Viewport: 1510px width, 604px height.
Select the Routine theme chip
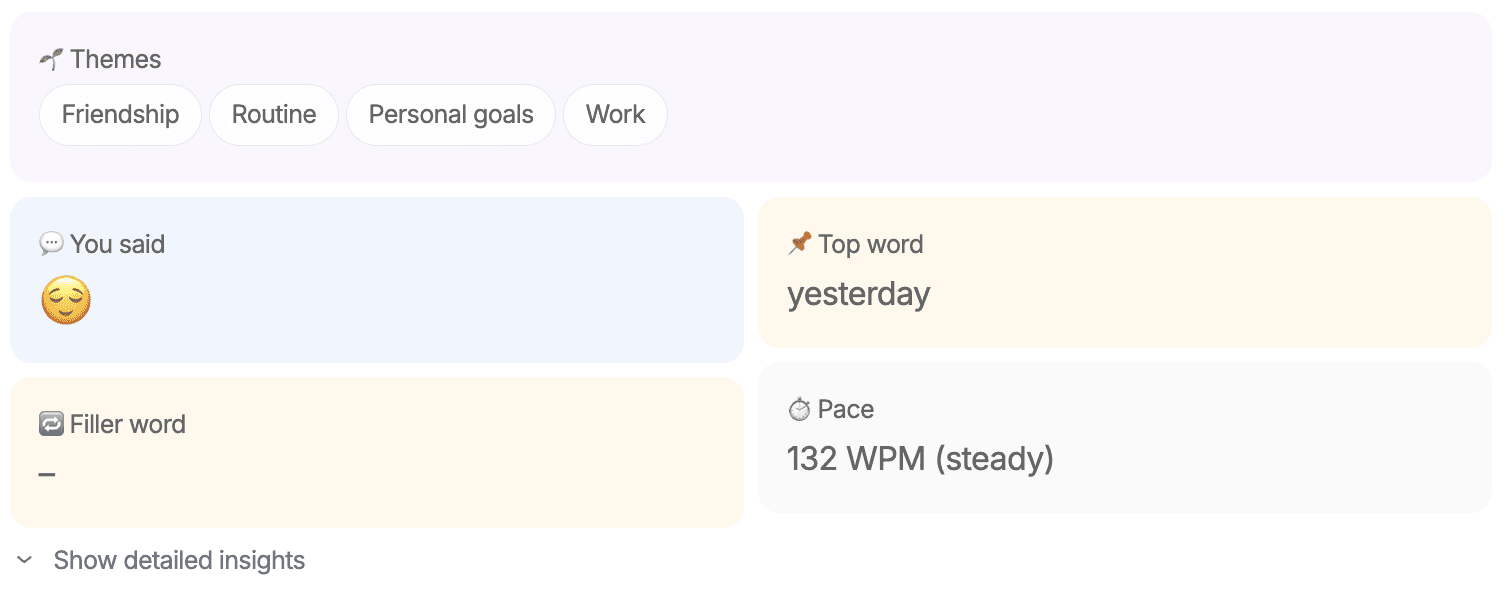pos(273,114)
